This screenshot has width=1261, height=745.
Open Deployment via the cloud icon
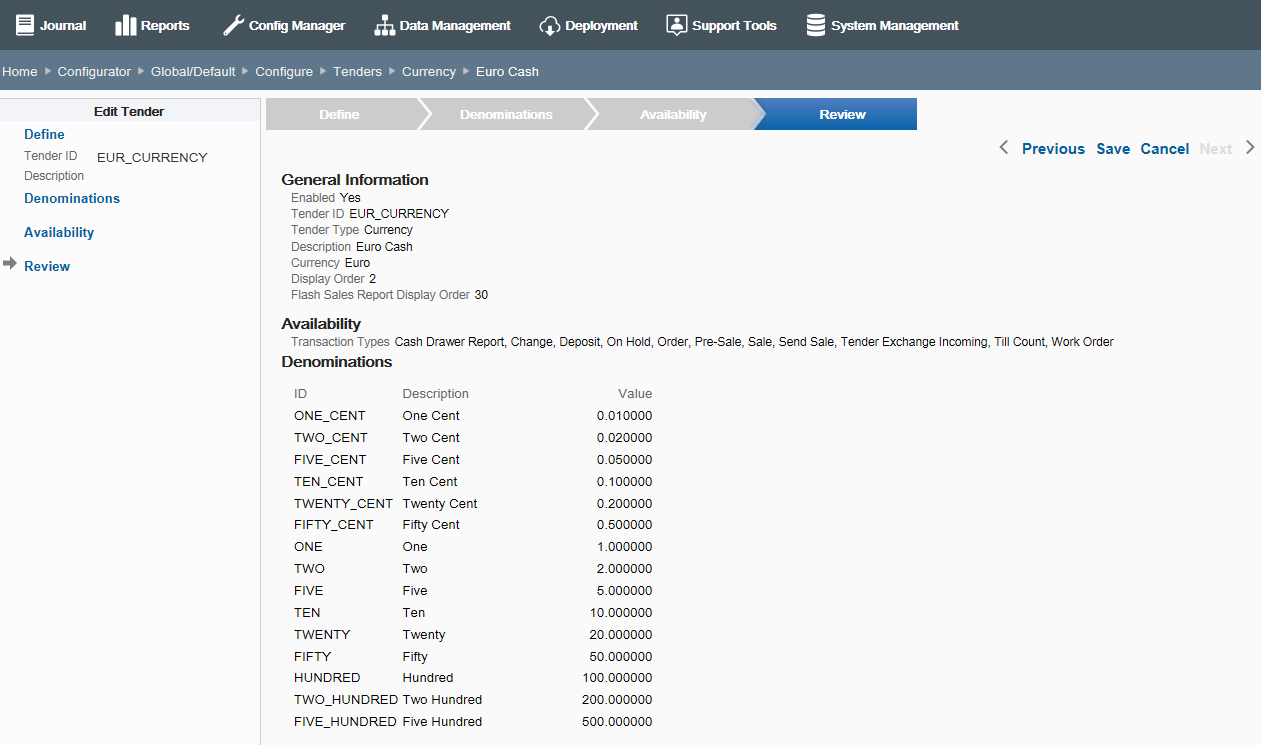(x=549, y=24)
